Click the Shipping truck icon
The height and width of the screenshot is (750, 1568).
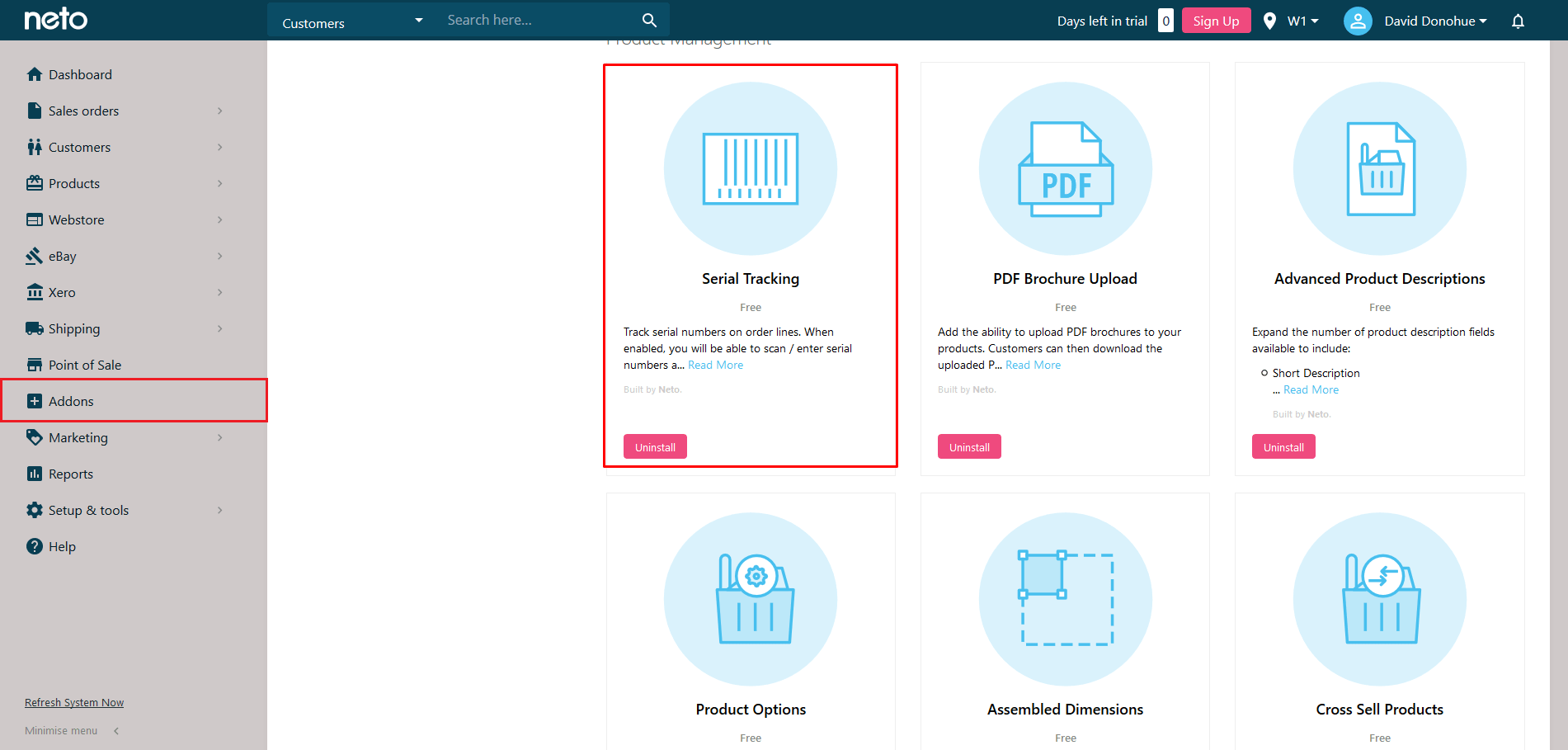pos(34,328)
